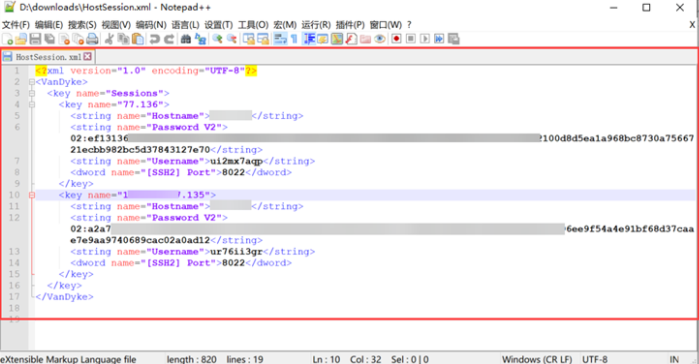
Task: Click the User Defined Language icon
Action: (x=322, y=39)
